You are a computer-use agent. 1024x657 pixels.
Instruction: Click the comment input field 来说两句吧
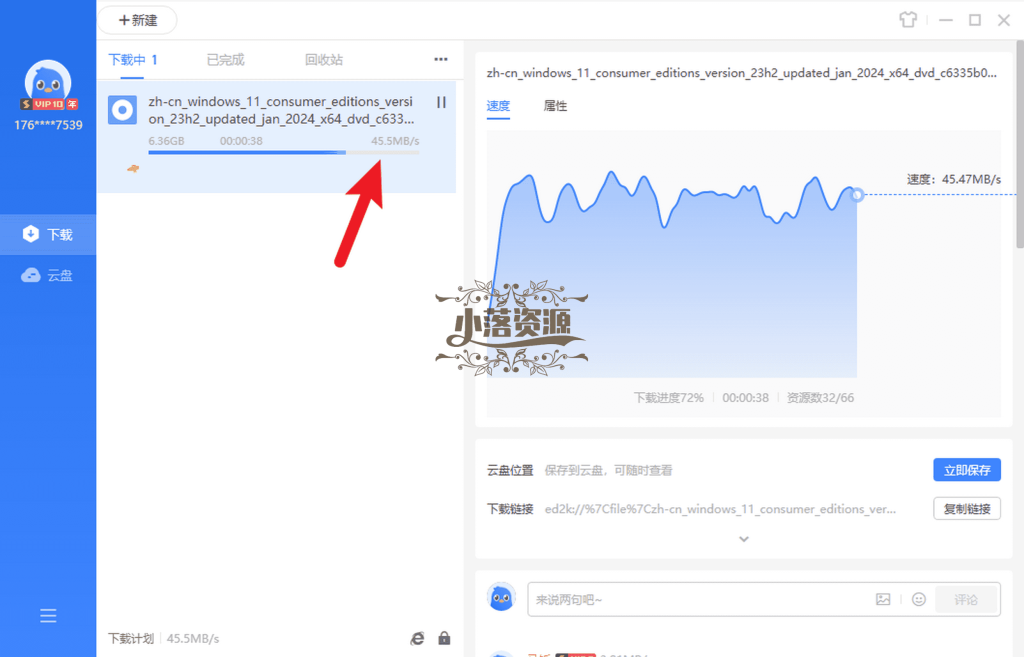(x=699, y=600)
